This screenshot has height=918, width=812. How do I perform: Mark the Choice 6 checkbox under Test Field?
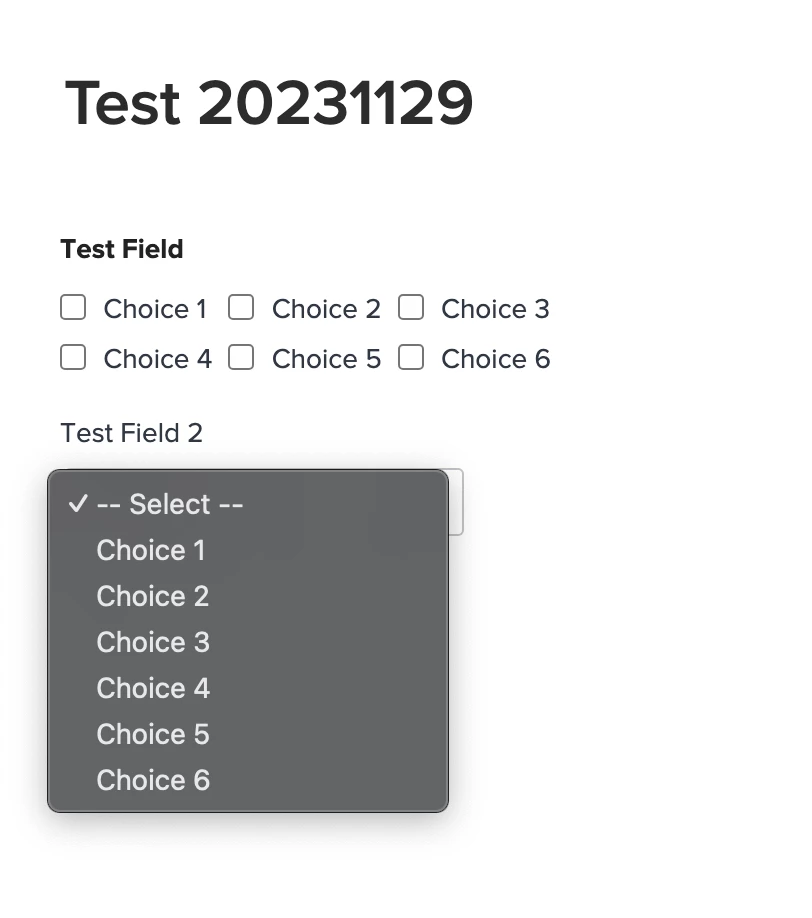point(411,358)
